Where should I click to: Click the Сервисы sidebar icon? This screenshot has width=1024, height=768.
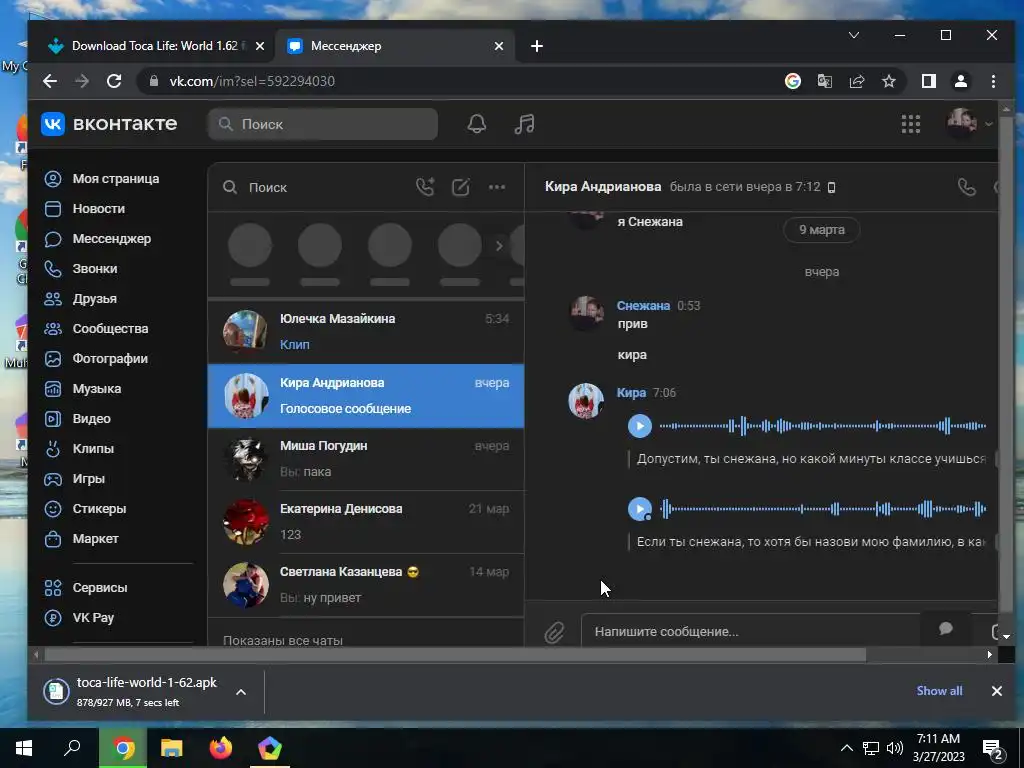[53, 588]
